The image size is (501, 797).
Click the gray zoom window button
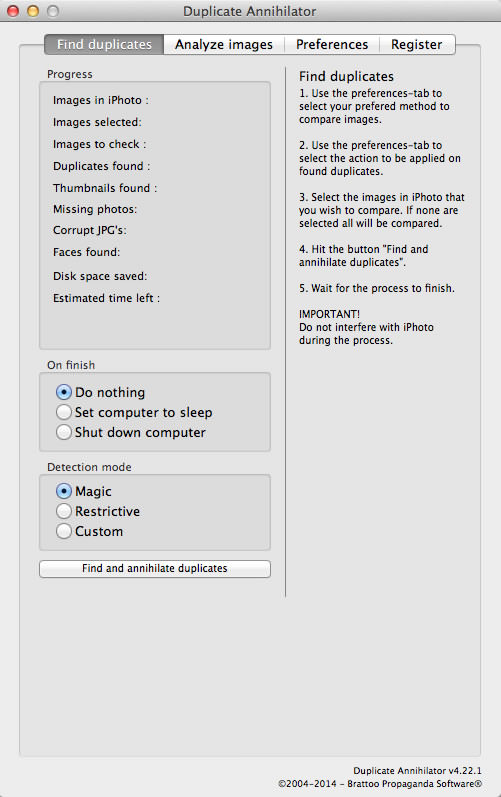tap(53, 11)
